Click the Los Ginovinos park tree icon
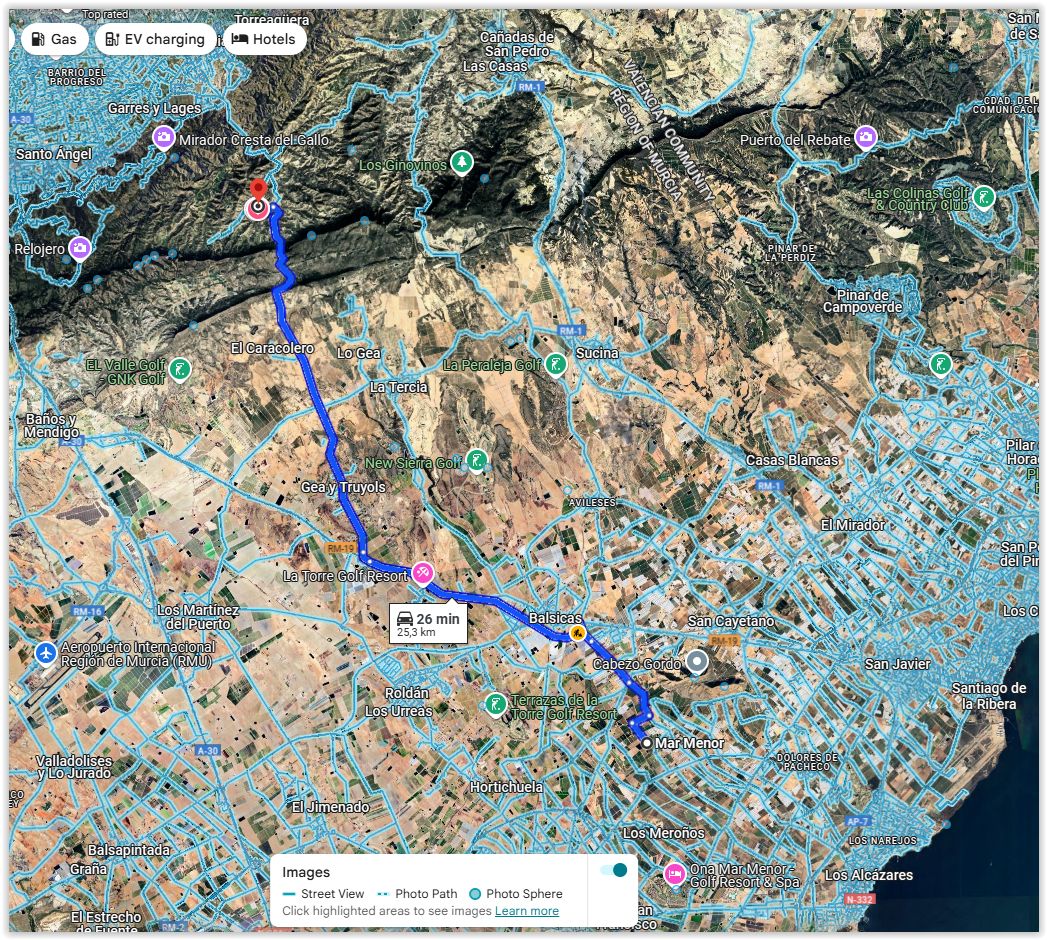This screenshot has height=940, width=1047. coord(462,162)
